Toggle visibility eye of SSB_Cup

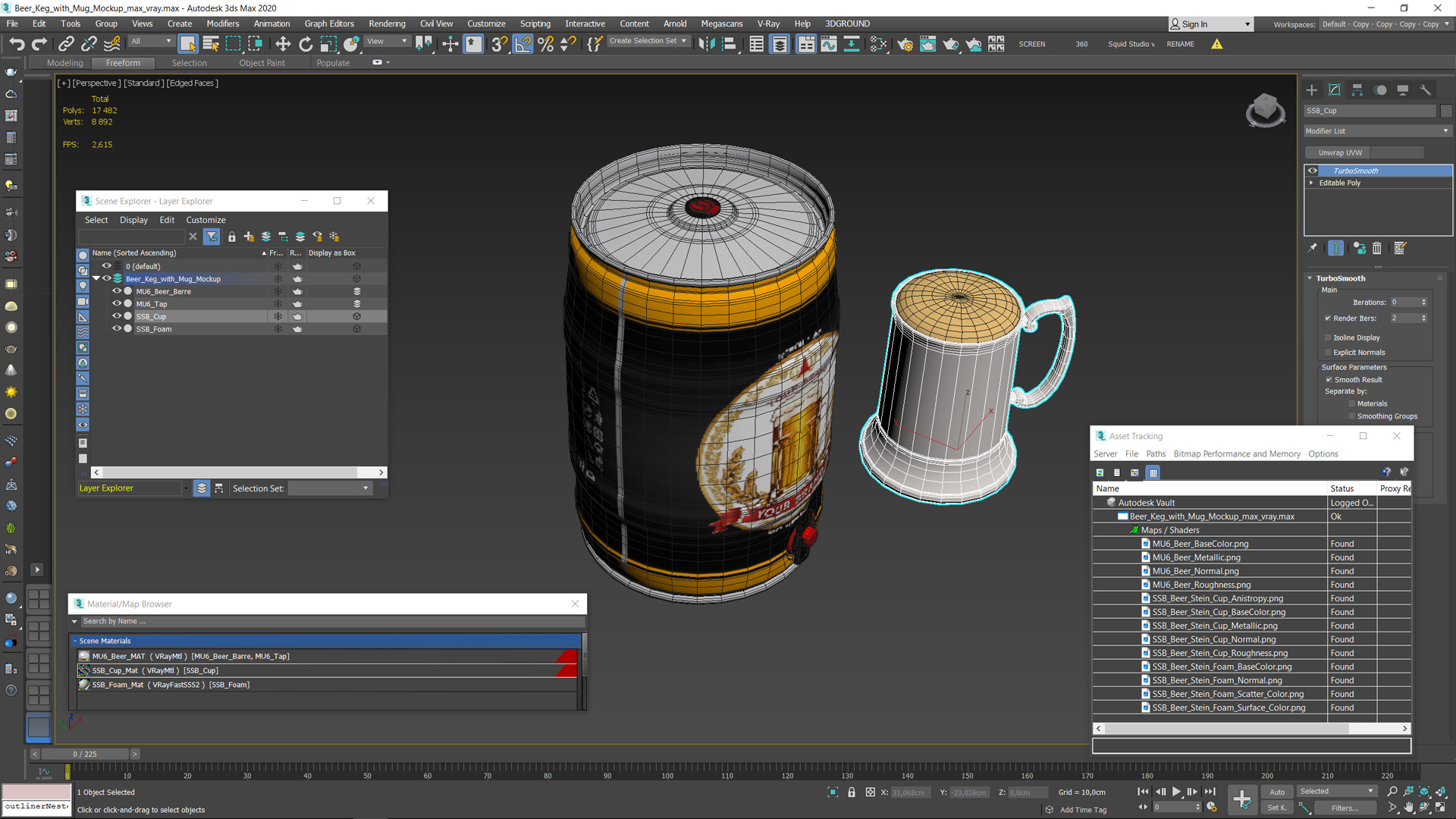(117, 316)
